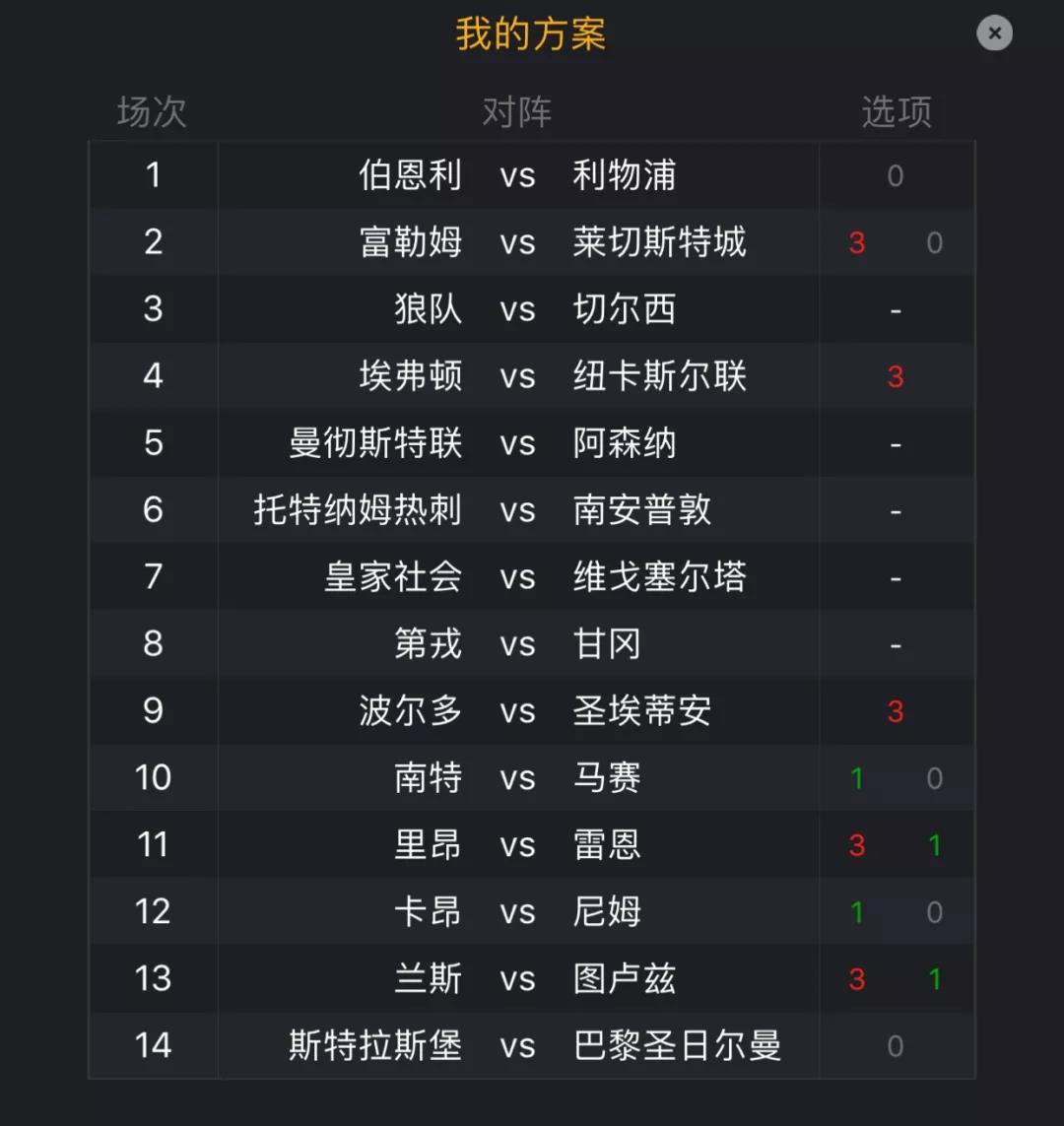Click red option 3 for 波尔多 match
This screenshot has height=1126, width=1064.
pyautogui.click(x=896, y=711)
